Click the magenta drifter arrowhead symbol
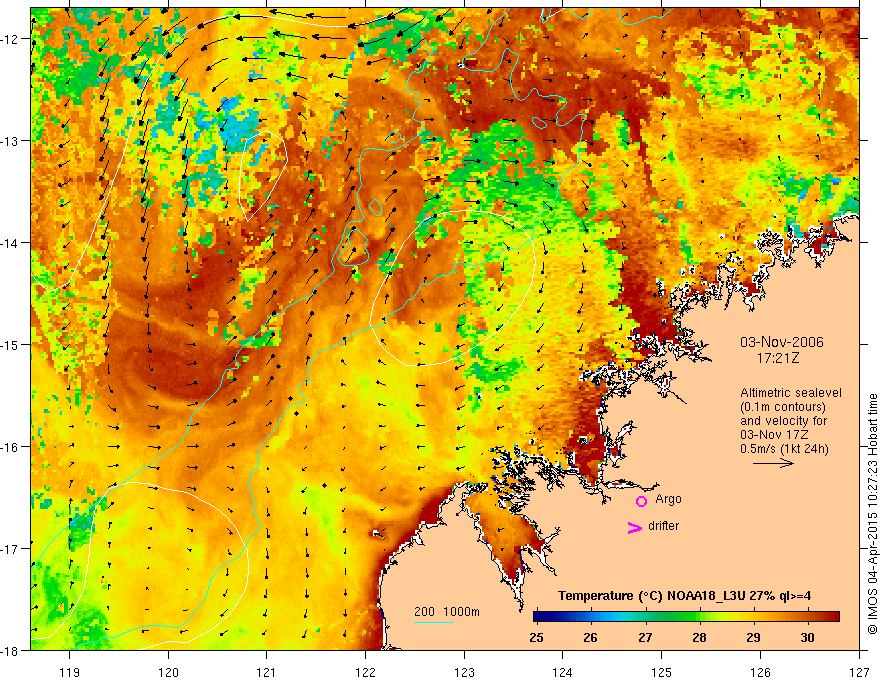The width and height of the screenshot is (880, 680). pos(635,527)
